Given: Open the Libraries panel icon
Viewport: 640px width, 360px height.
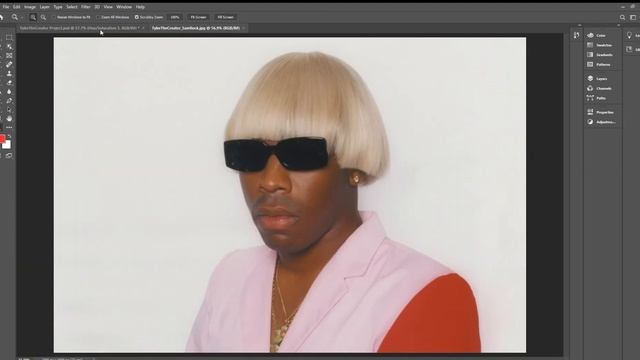Looking at the screenshot, I should point(629,49).
